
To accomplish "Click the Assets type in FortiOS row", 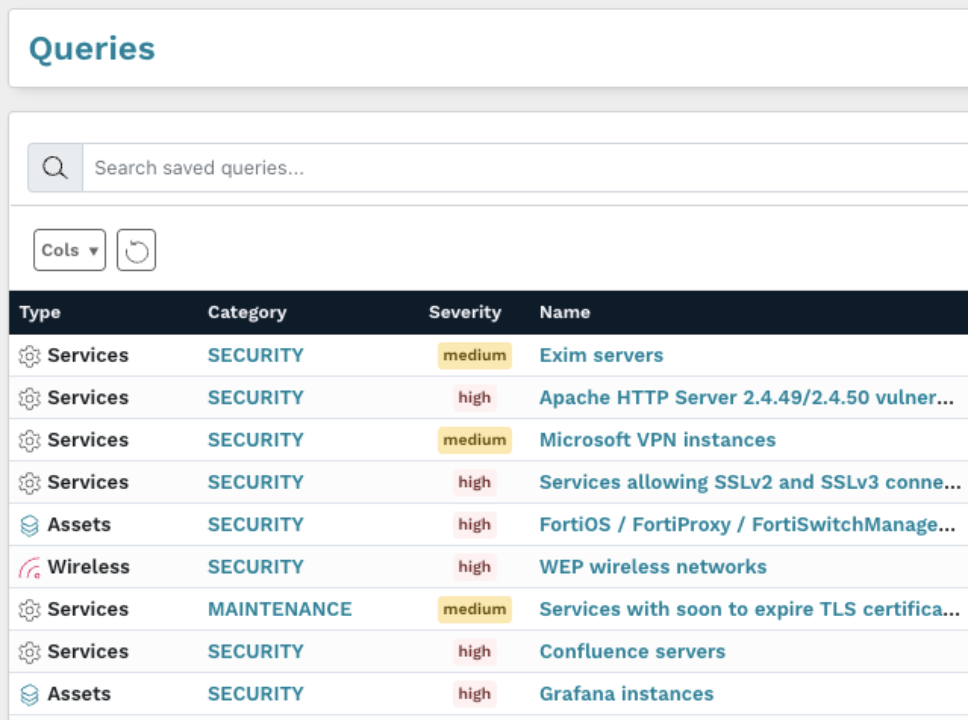I will click(79, 524).
